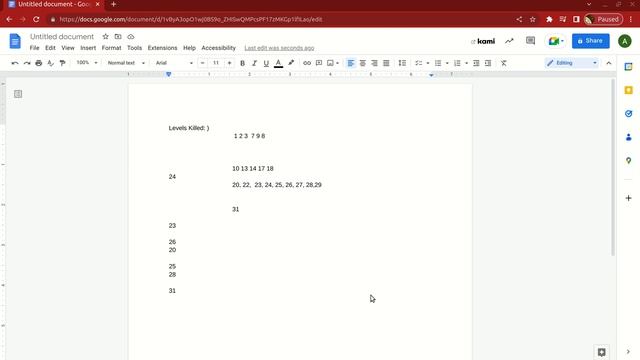Image resolution: width=640 pixels, height=360 pixels.
Task: Open line and paragraph spacing
Action: (402, 63)
